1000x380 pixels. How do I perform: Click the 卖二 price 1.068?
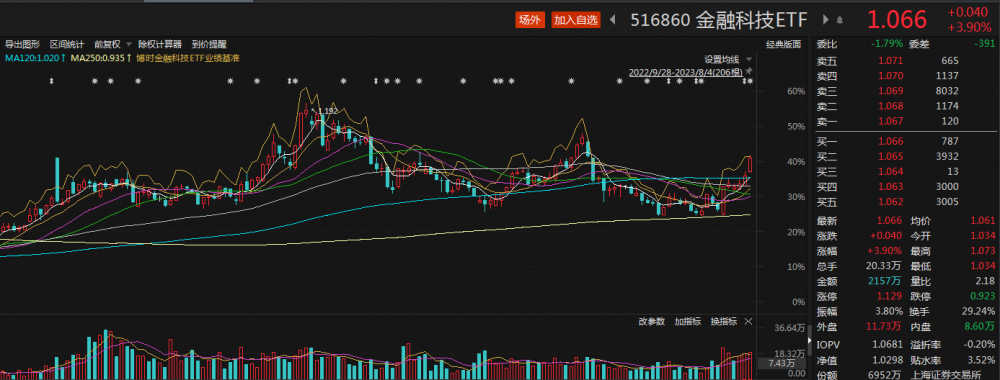(891, 106)
